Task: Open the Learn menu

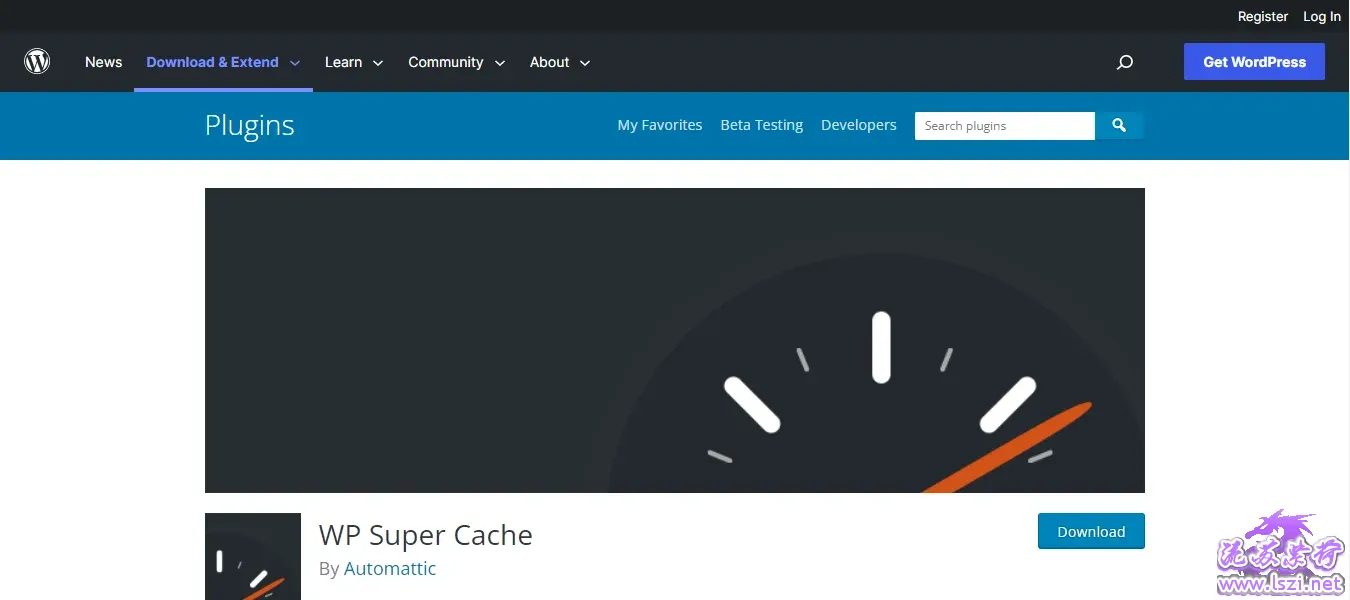Action: (x=343, y=62)
